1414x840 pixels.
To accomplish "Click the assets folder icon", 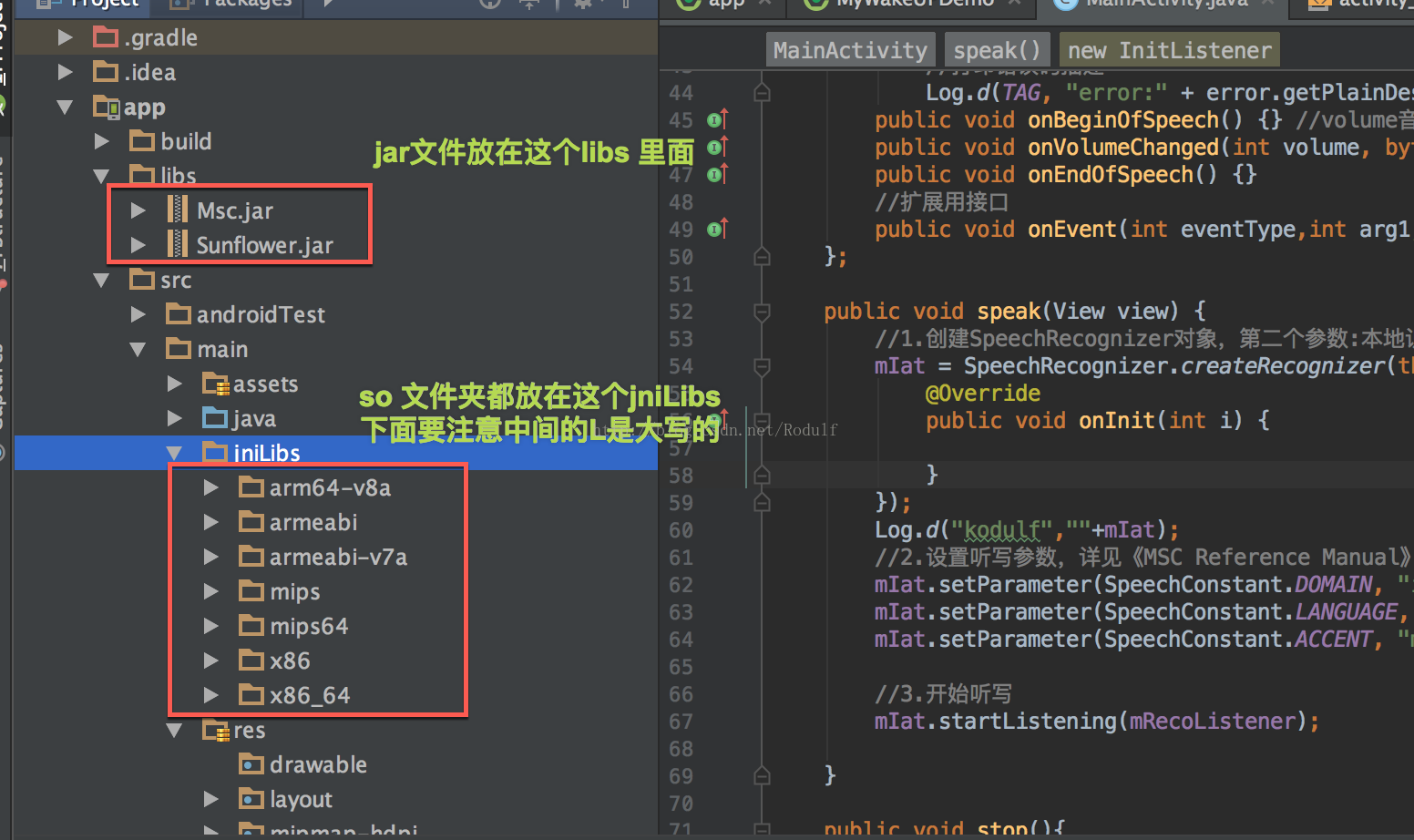I will tap(215, 384).
